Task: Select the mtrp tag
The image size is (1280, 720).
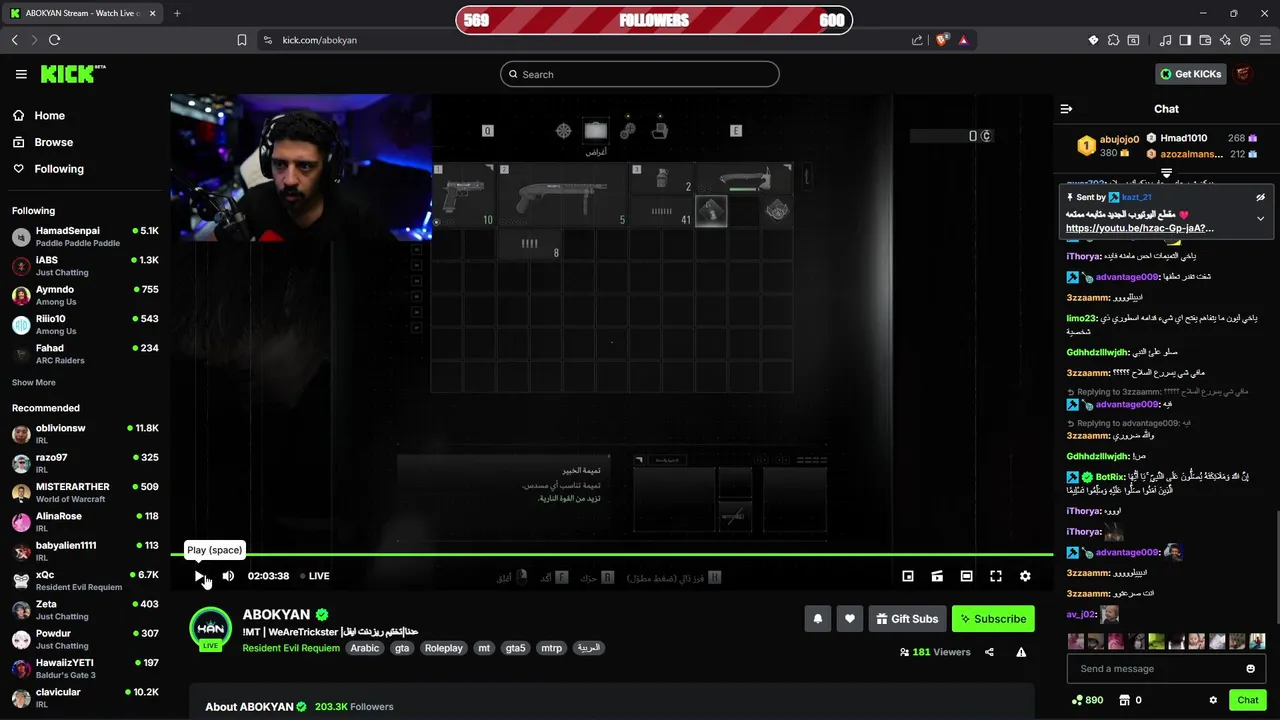Action: (552, 648)
